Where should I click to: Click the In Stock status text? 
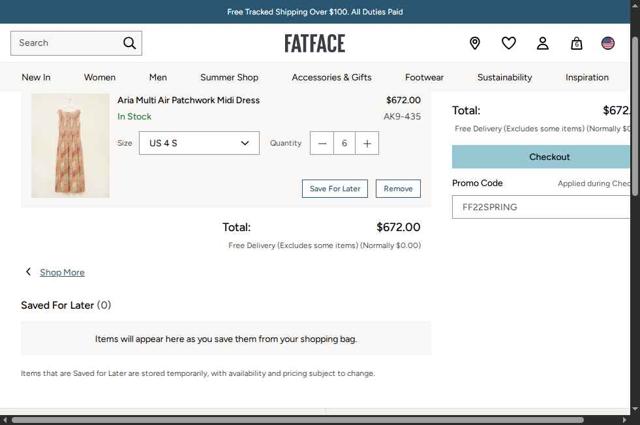[134, 117]
